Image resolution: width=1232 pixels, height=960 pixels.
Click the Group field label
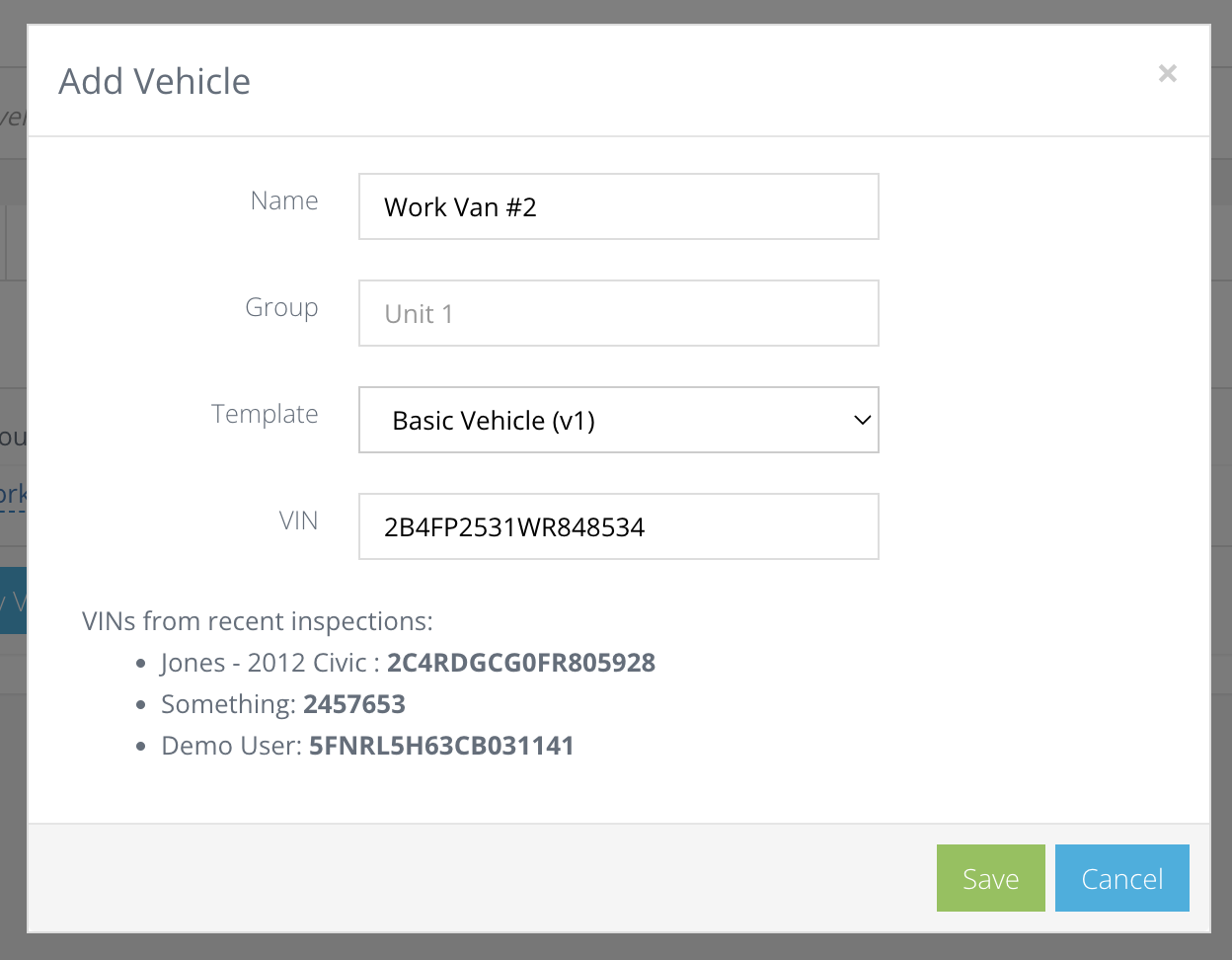point(281,307)
